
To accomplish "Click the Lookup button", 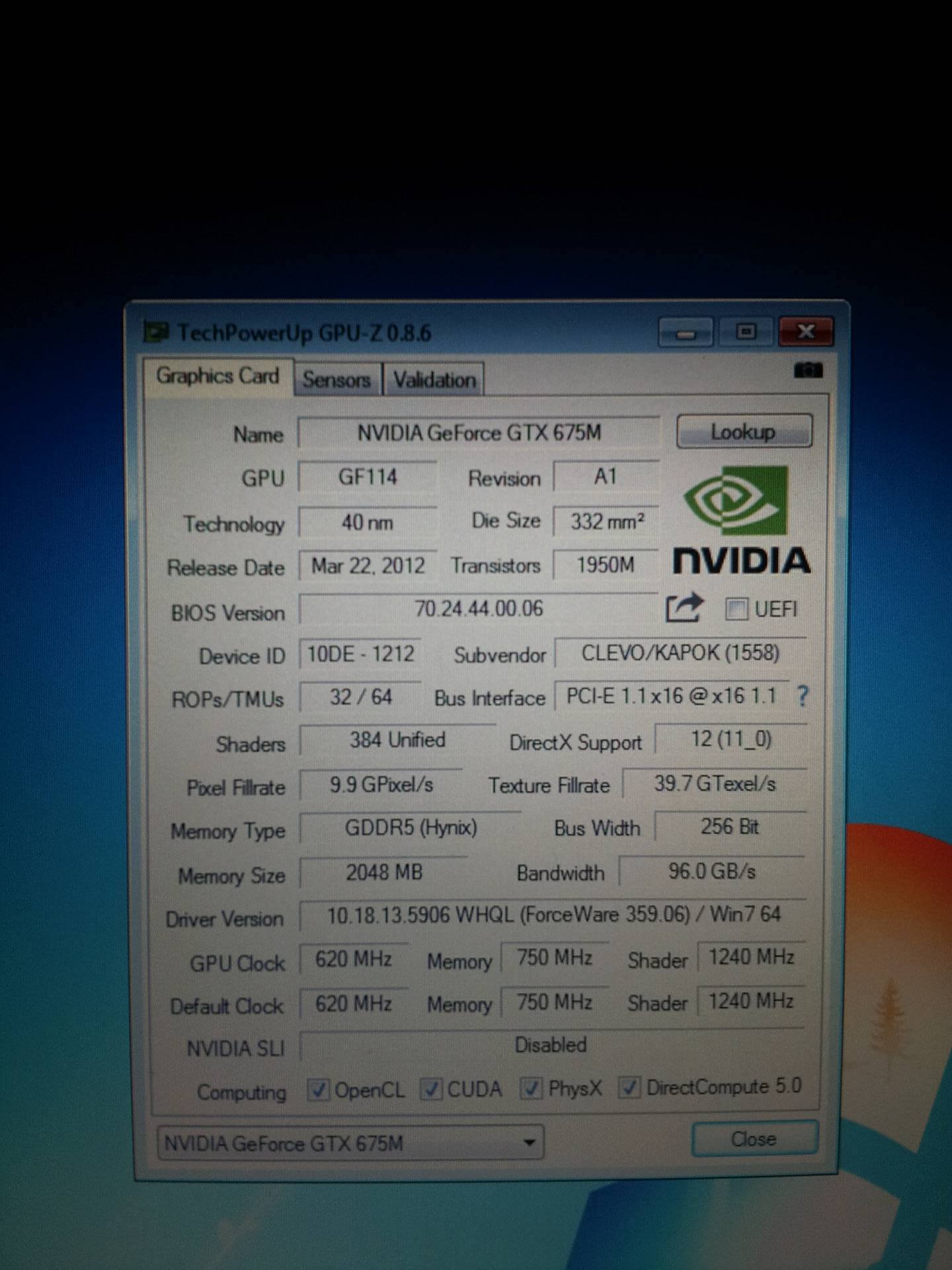I will [x=744, y=432].
